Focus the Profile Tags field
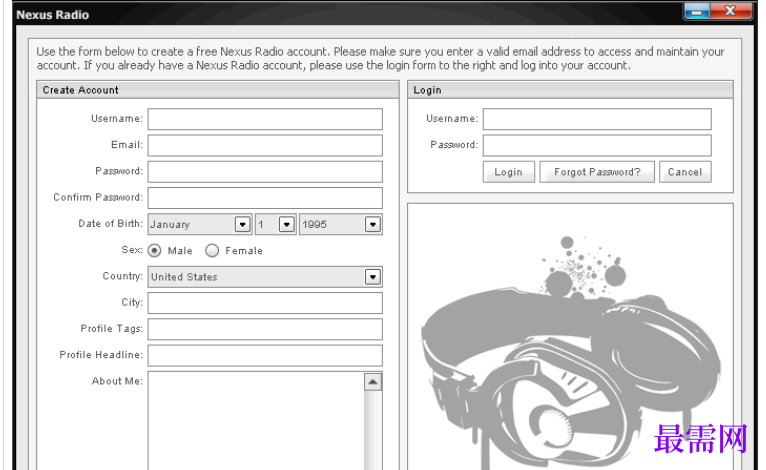The image size is (766, 470). 265,329
